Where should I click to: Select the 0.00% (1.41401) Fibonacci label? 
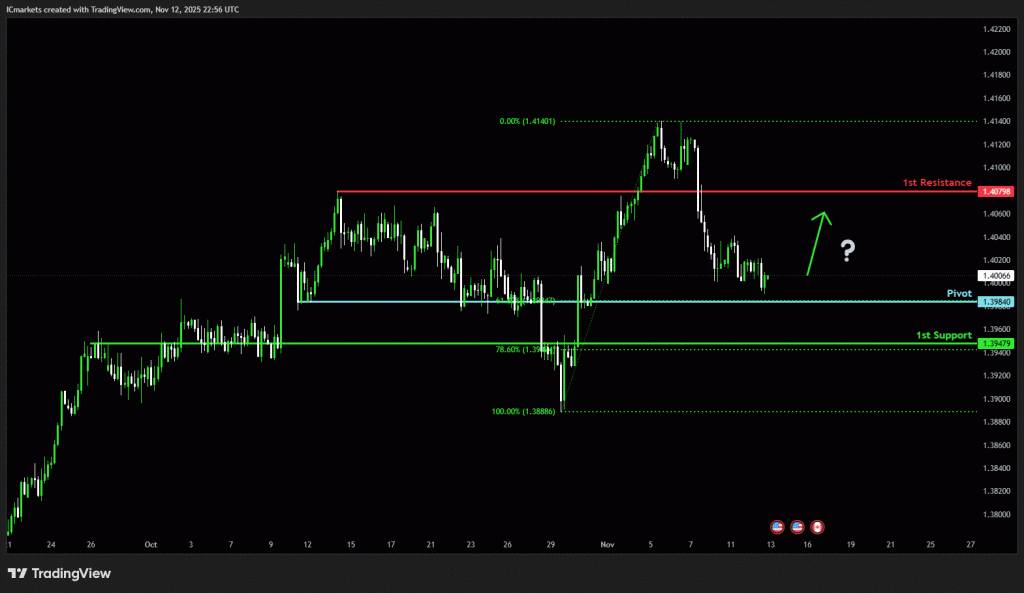click(528, 121)
